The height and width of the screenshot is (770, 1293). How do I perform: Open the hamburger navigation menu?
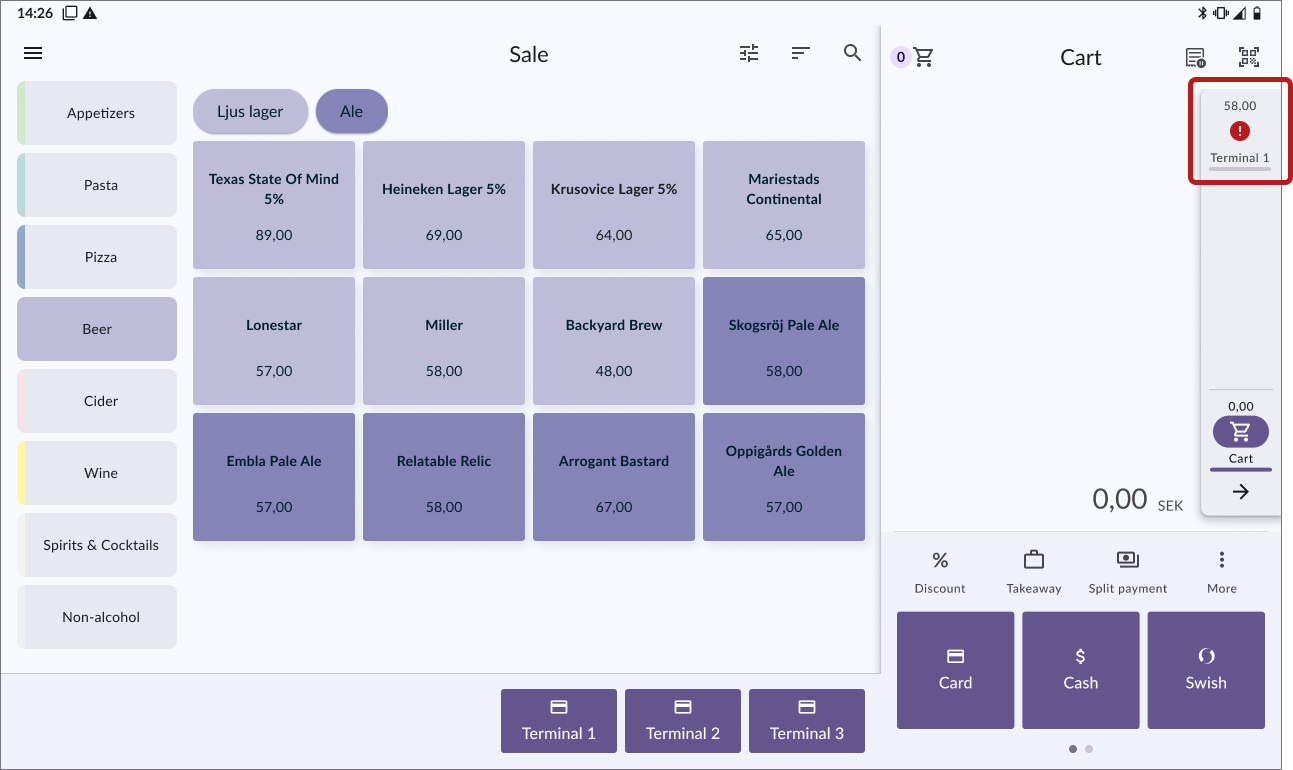click(33, 54)
